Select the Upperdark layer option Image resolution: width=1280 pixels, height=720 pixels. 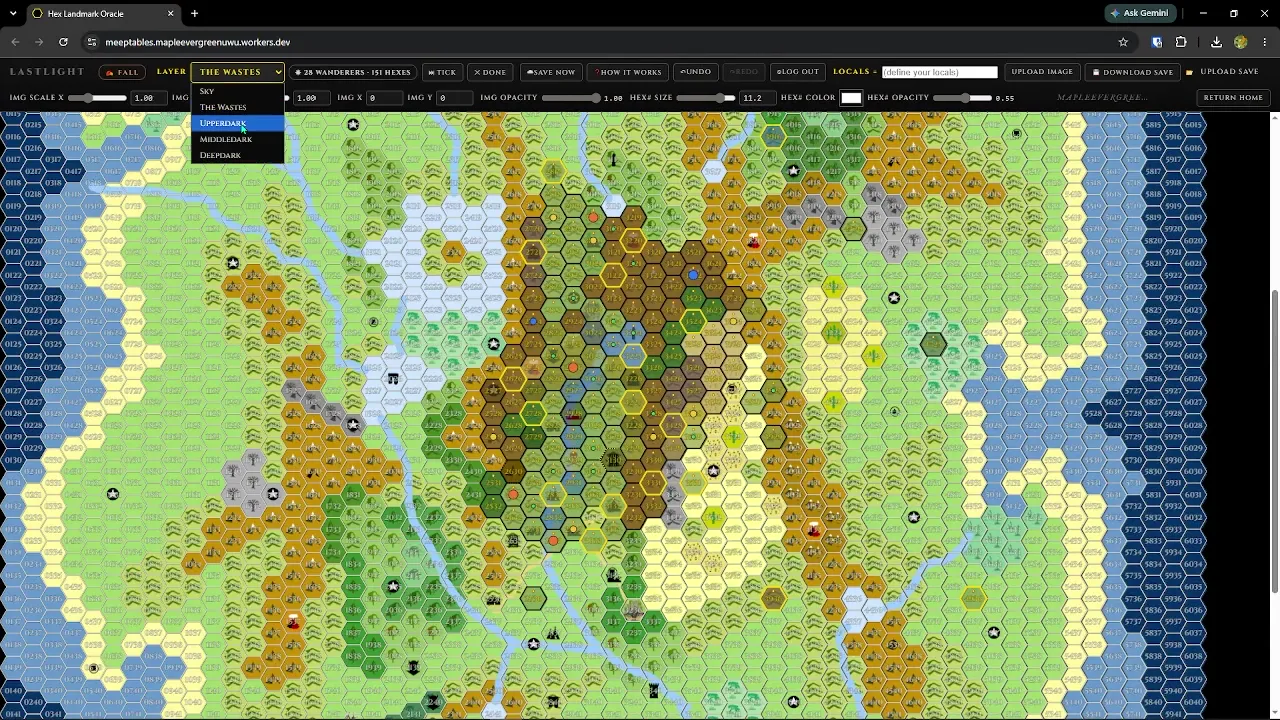pyautogui.click(x=237, y=123)
